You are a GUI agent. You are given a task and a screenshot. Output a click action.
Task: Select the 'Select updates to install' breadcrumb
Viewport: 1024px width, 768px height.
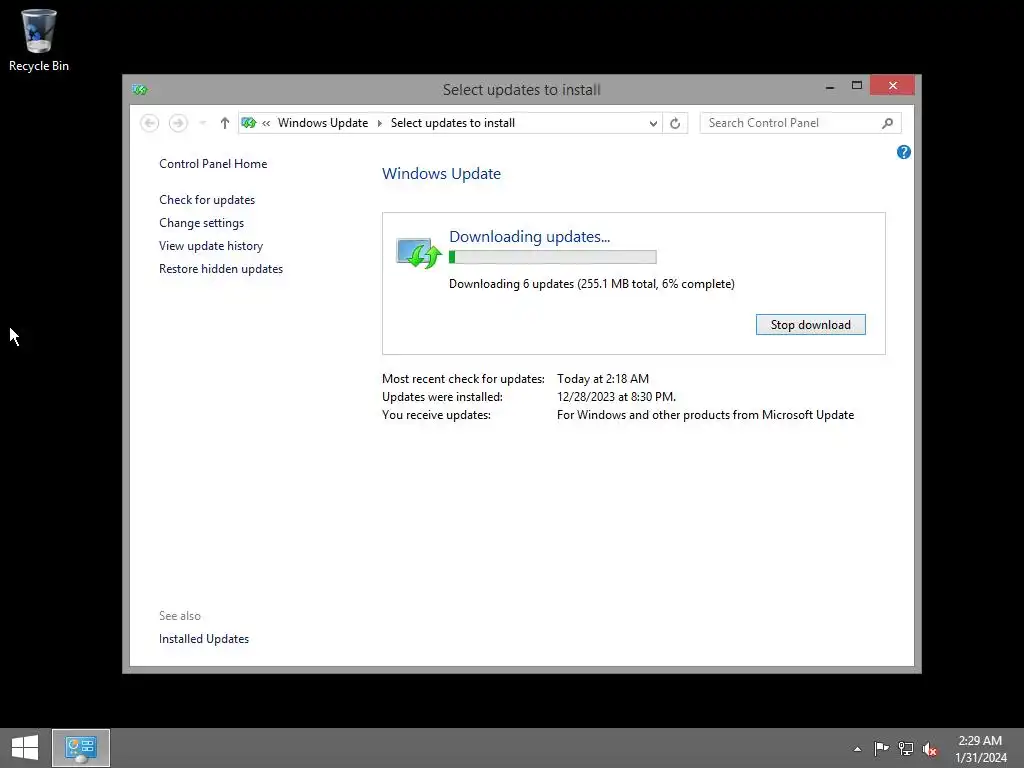click(x=453, y=123)
